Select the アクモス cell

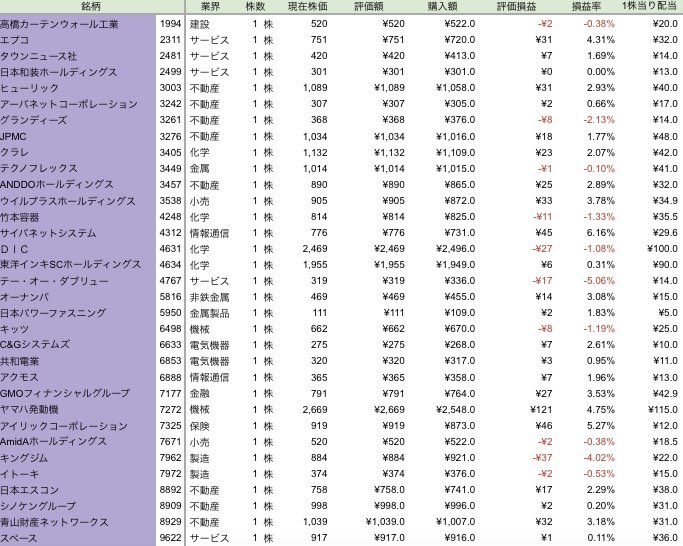(x=19, y=377)
